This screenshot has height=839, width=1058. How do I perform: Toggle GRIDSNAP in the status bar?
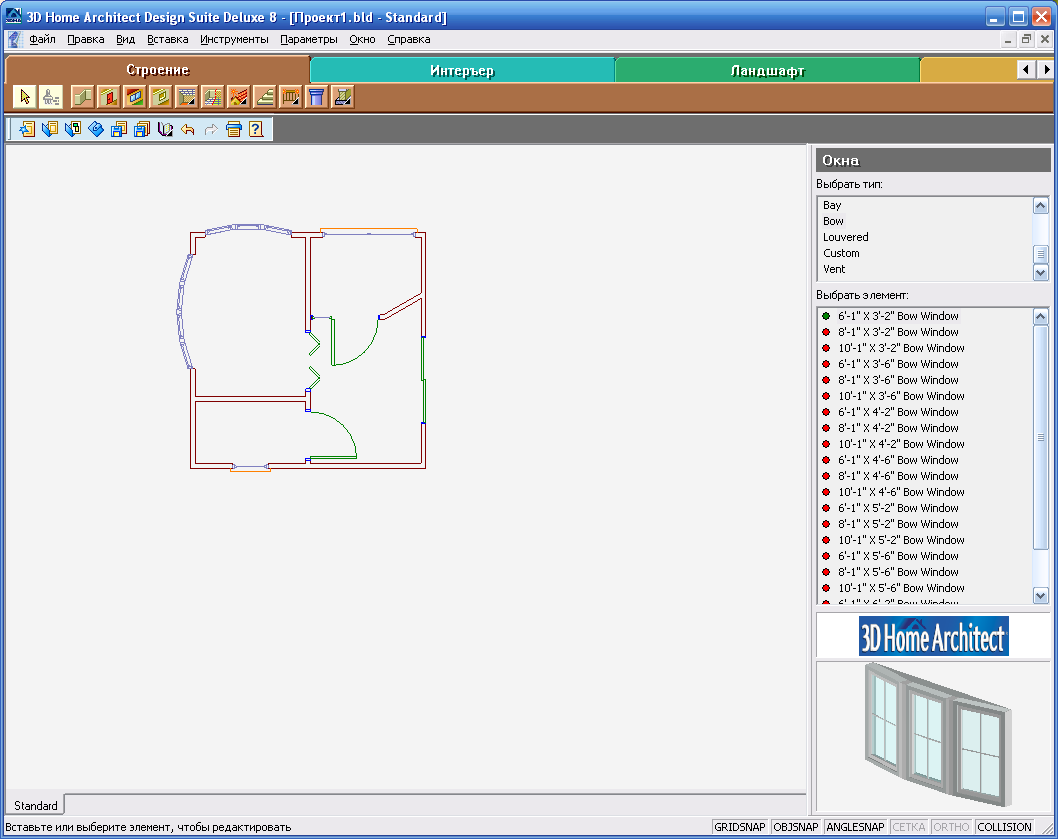click(x=740, y=827)
